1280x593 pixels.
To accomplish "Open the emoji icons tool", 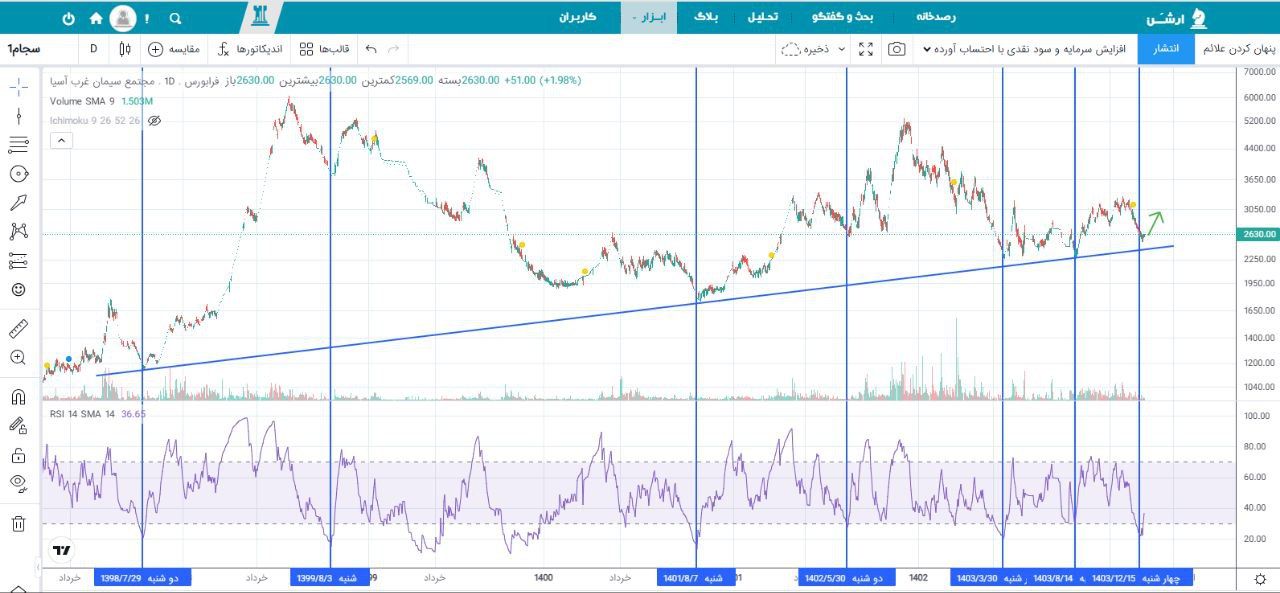I will [x=18, y=290].
